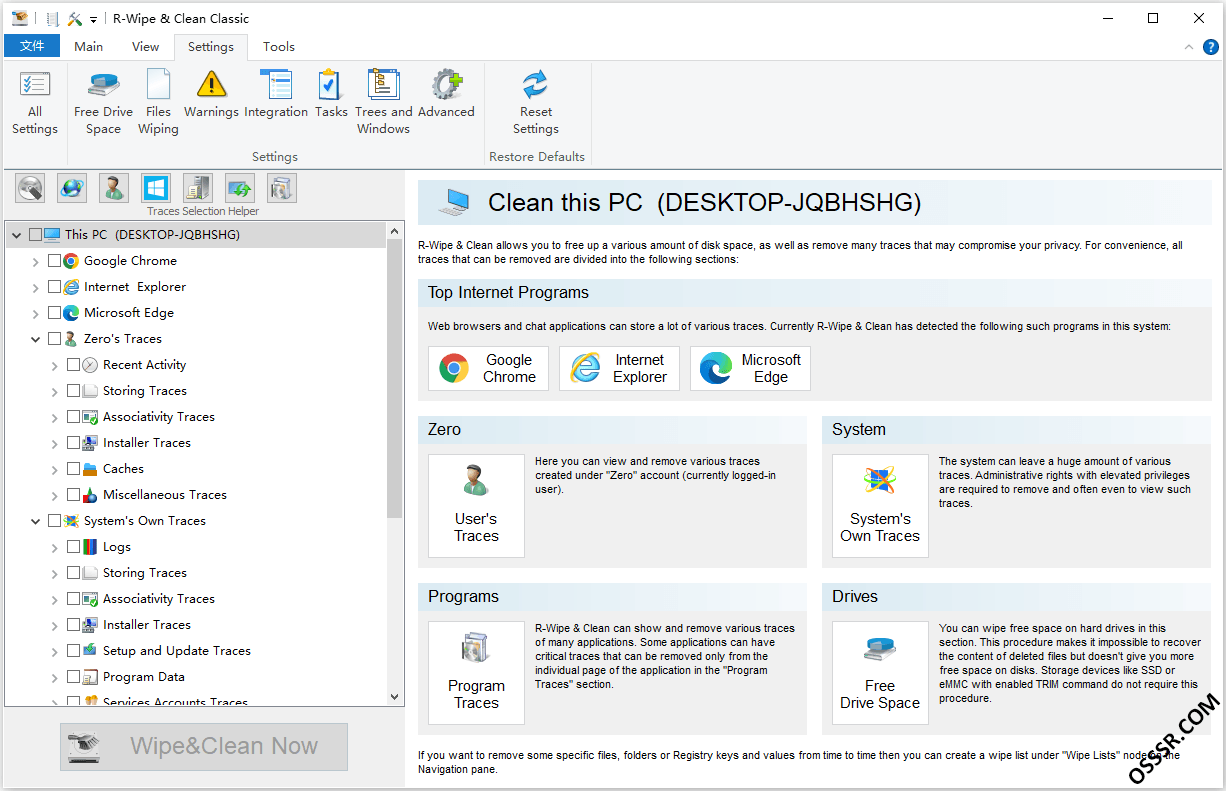
Task: Collapse the ribbon with the up arrow
Action: 1188,47
